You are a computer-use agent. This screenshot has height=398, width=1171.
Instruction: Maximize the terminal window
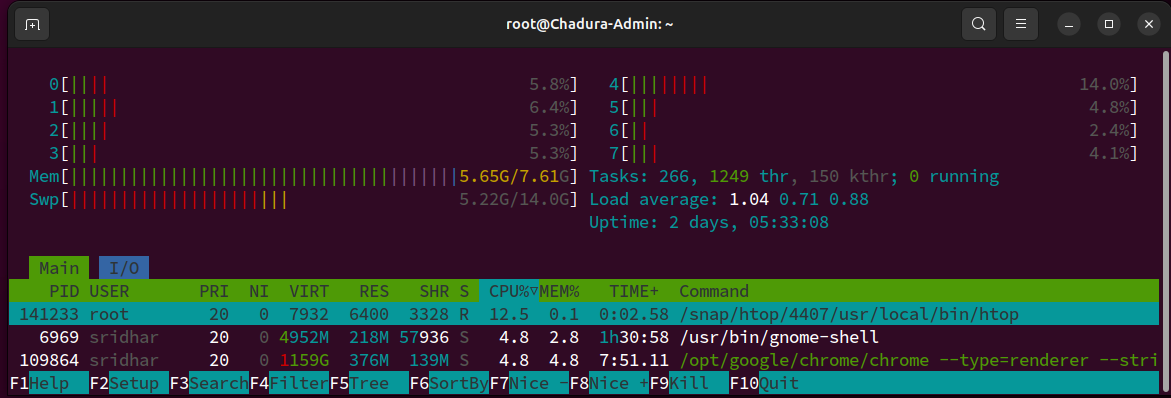coord(1109,25)
